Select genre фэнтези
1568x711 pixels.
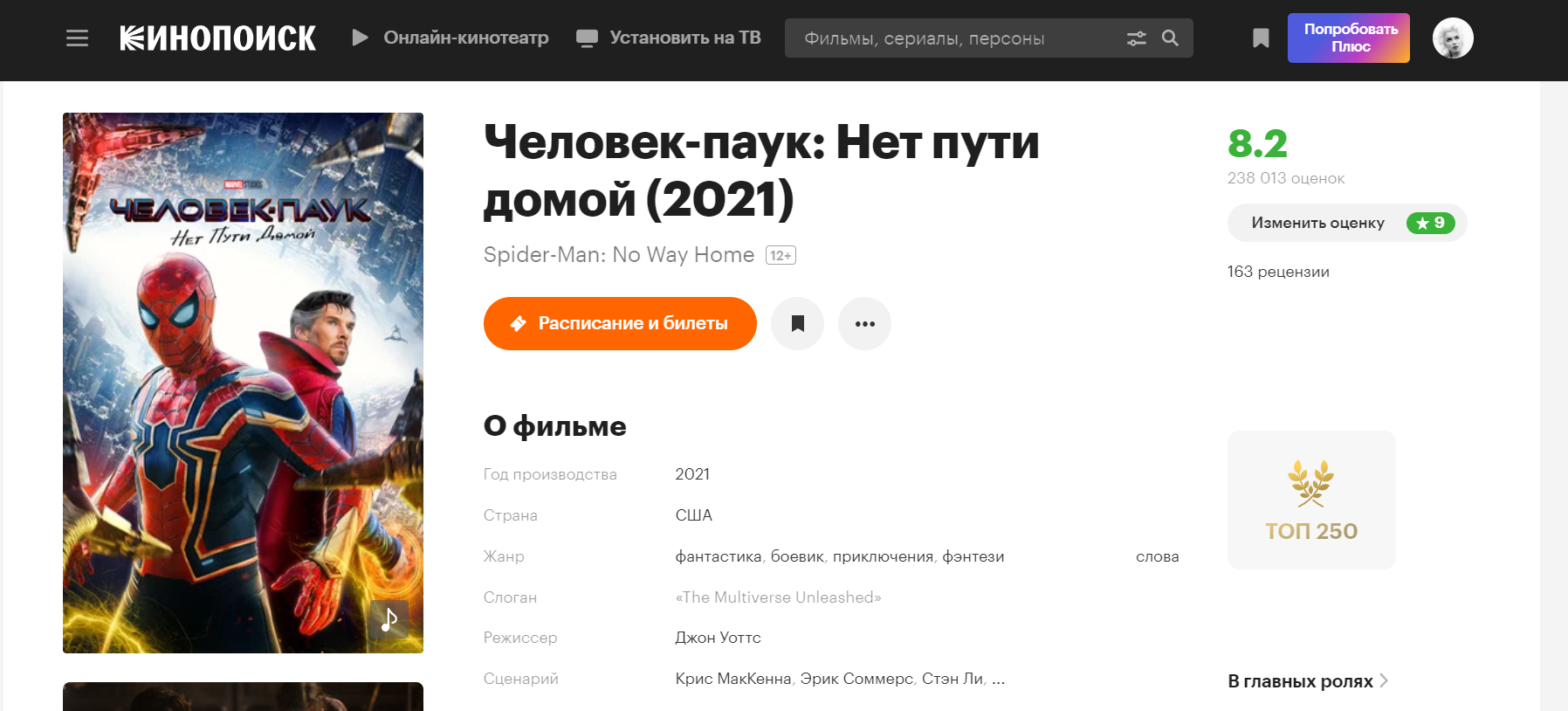[973, 556]
